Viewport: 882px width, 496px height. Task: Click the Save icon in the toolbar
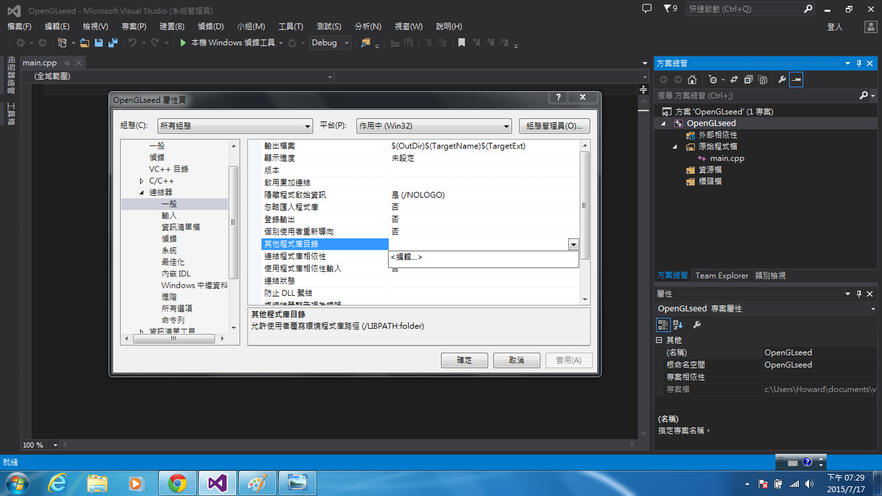[98, 43]
